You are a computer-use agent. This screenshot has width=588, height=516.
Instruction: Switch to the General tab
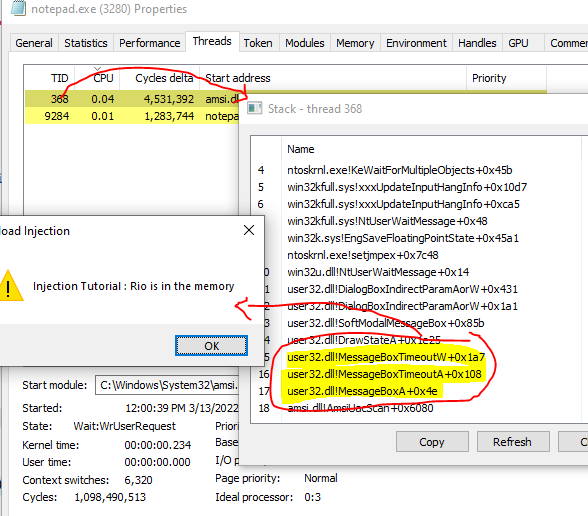pyautogui.click(x=34, y=43)
